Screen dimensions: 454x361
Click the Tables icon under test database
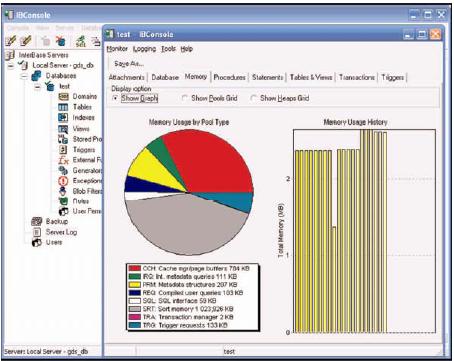63,107
